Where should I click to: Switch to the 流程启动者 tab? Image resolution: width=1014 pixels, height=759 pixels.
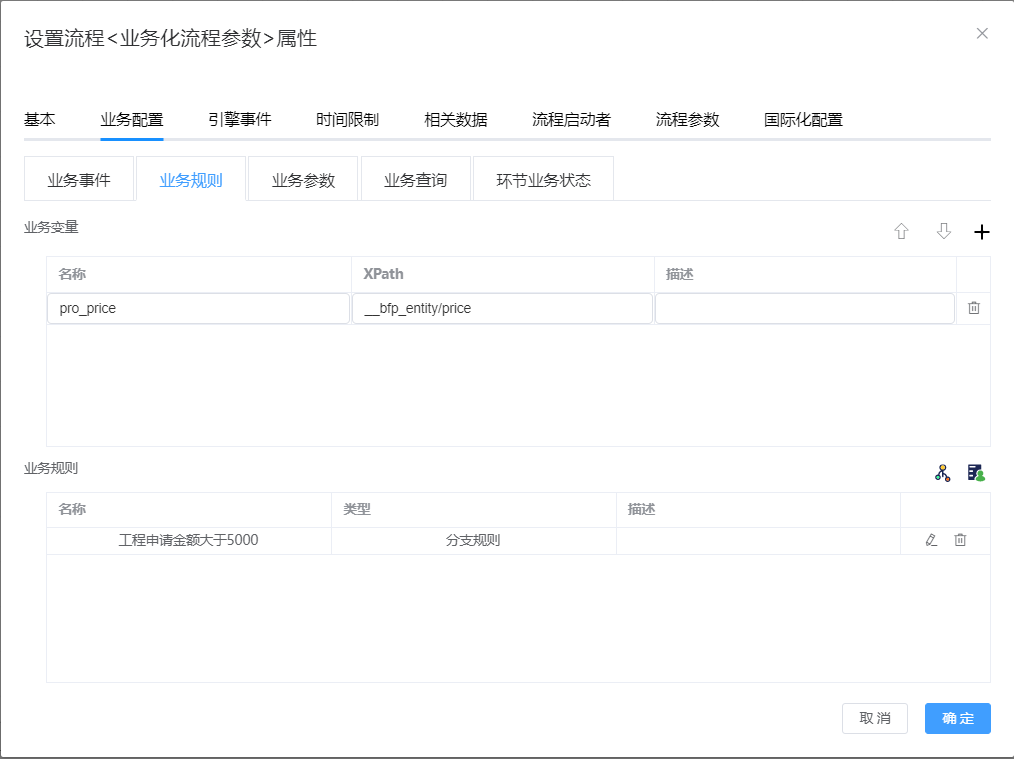click(x=570, y=118)
